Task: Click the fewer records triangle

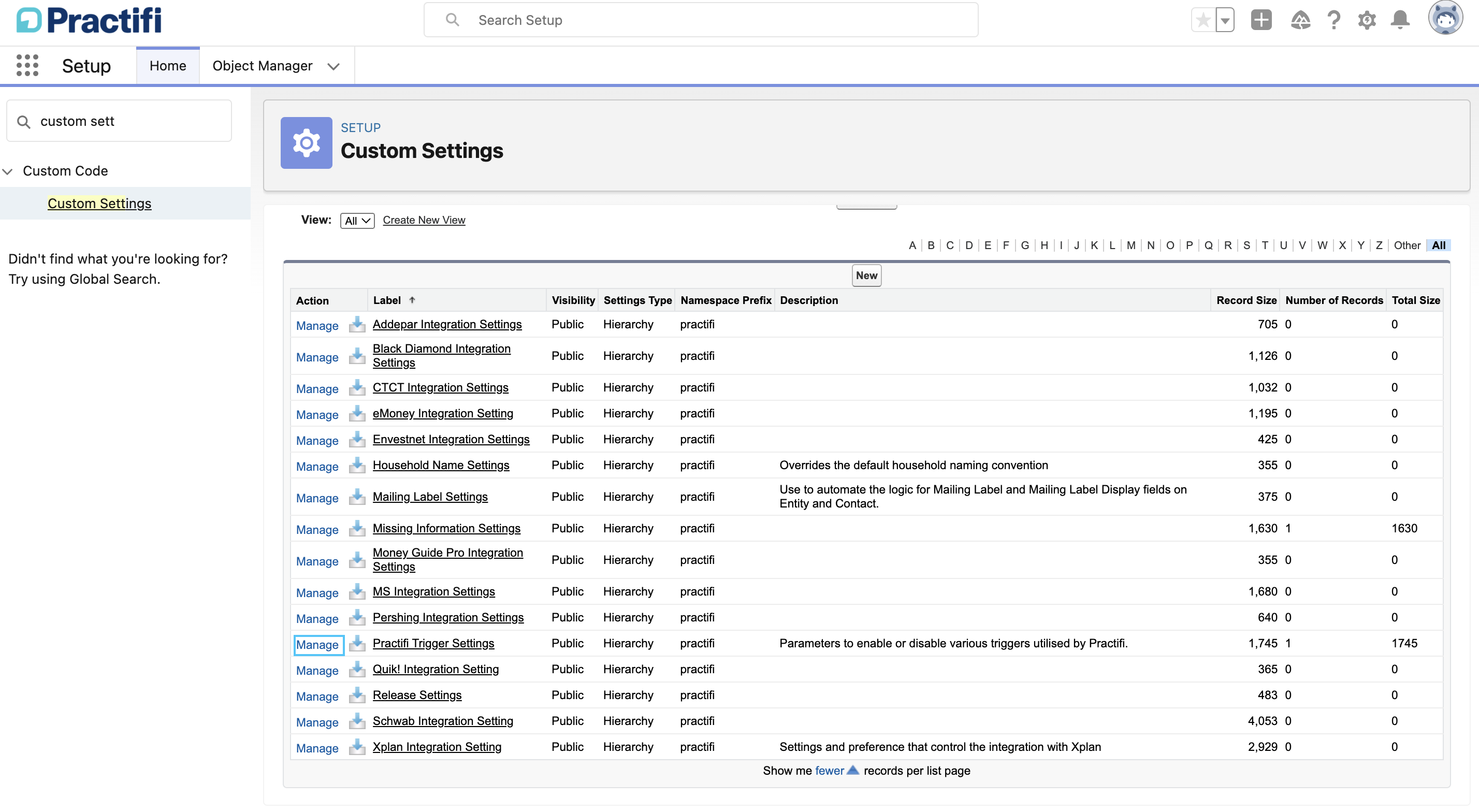Action: tap(852, 770)
